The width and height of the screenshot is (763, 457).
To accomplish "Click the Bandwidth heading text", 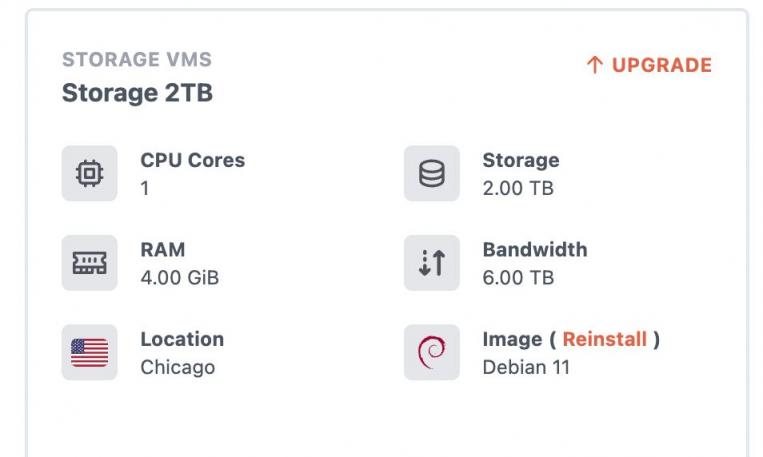I will click(534, 249).
